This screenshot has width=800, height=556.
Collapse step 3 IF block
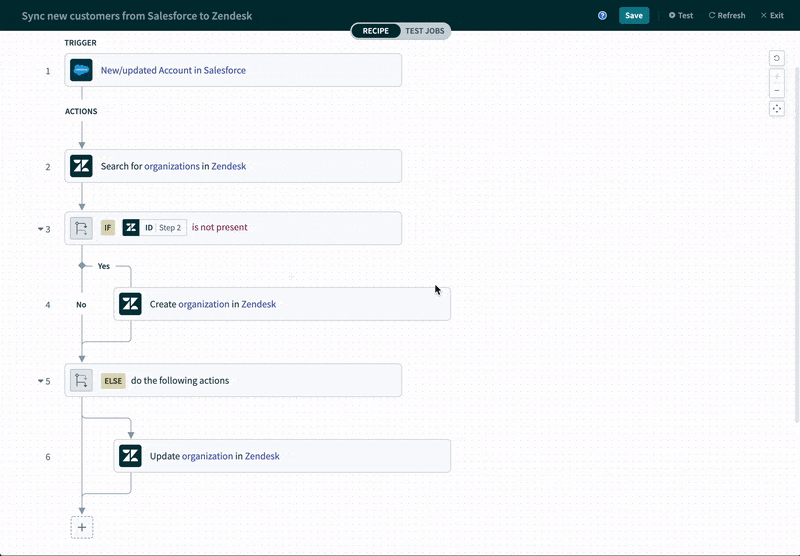(x=40, y=229)
